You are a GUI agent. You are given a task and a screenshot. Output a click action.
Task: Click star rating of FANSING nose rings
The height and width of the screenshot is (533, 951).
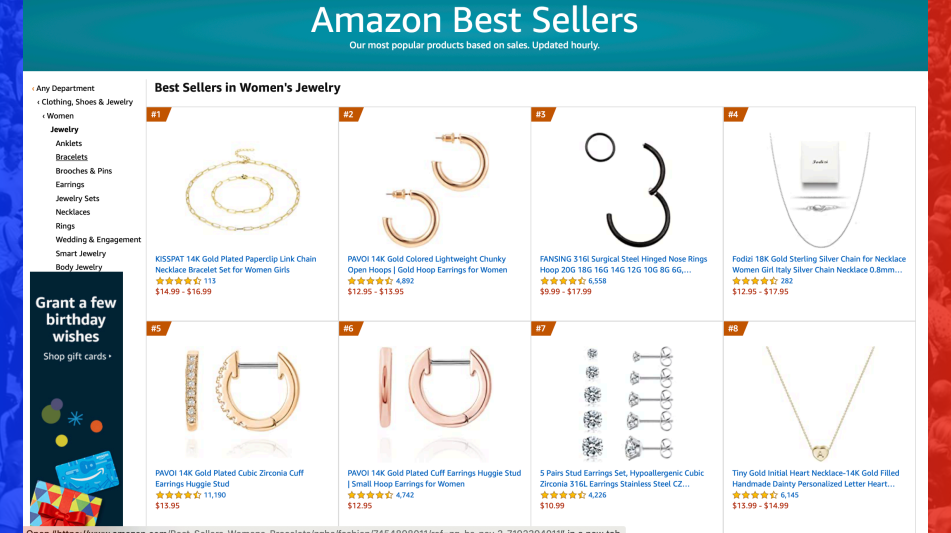562,281
